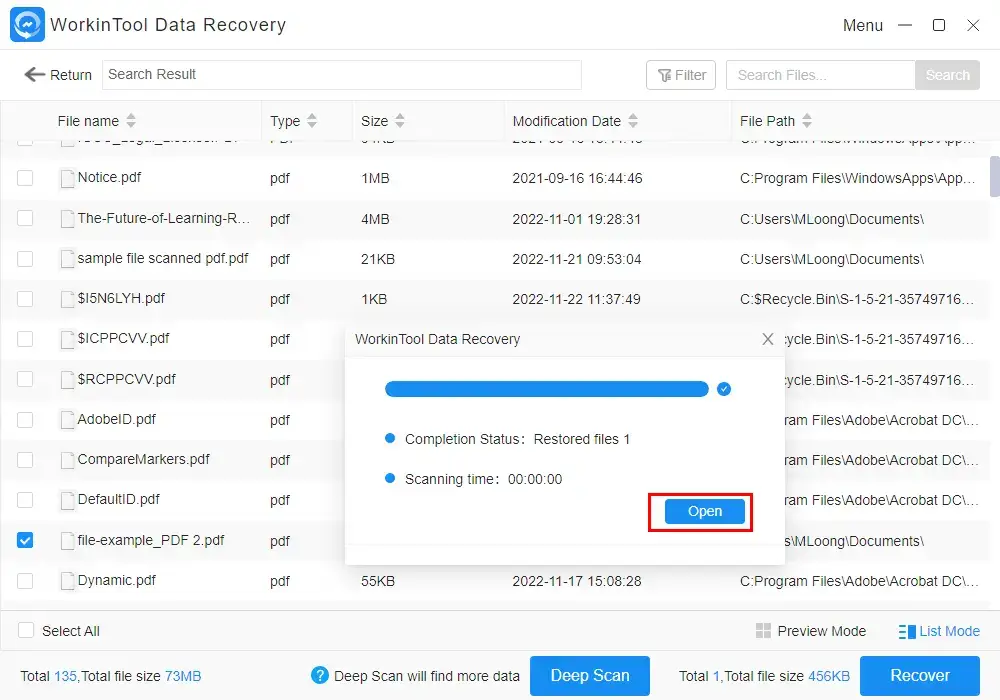The height and width of the screenshot is (700, 1000).
Task: Open the Menu at top right
Action: click(x=862, y=26)
